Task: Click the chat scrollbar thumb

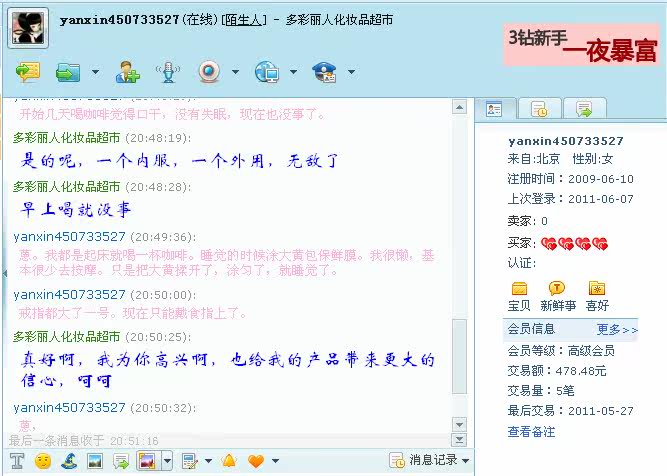Action: coord(459,357)
